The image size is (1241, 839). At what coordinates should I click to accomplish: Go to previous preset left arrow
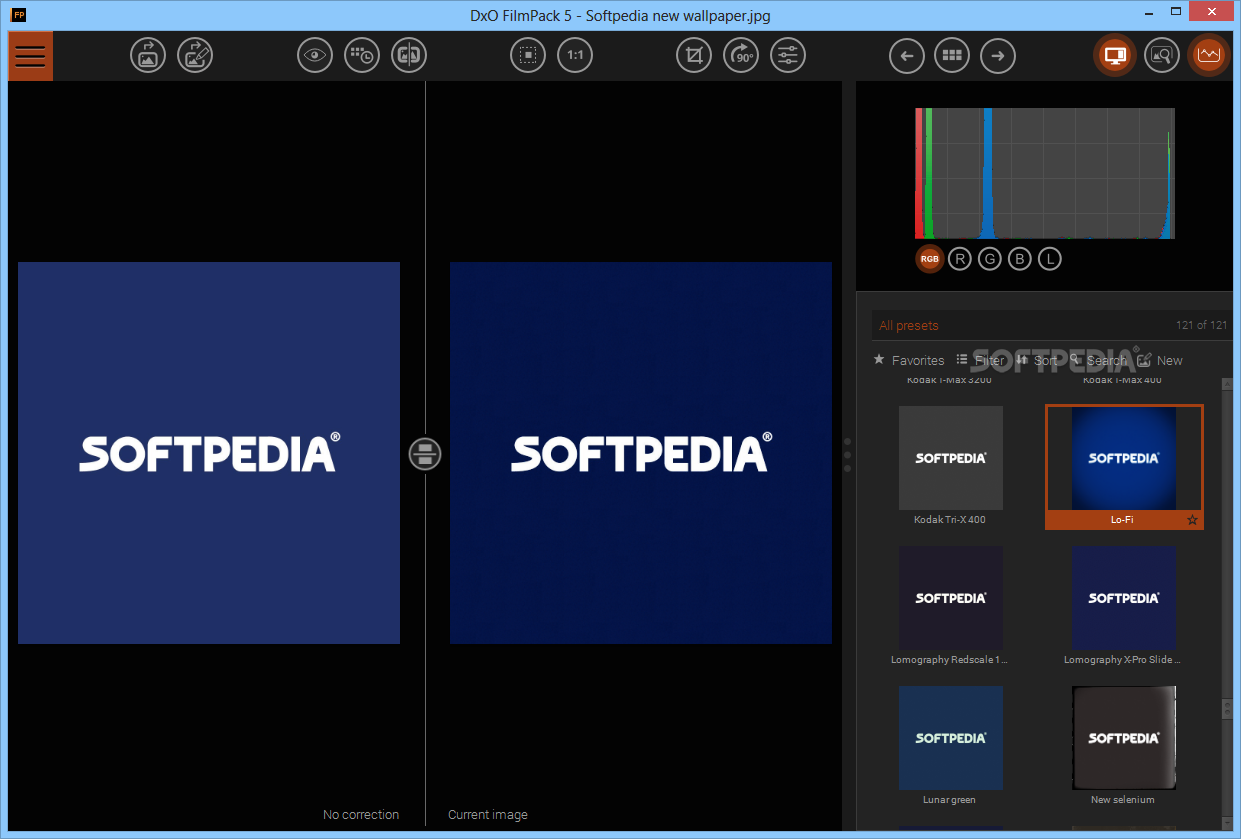907,55
